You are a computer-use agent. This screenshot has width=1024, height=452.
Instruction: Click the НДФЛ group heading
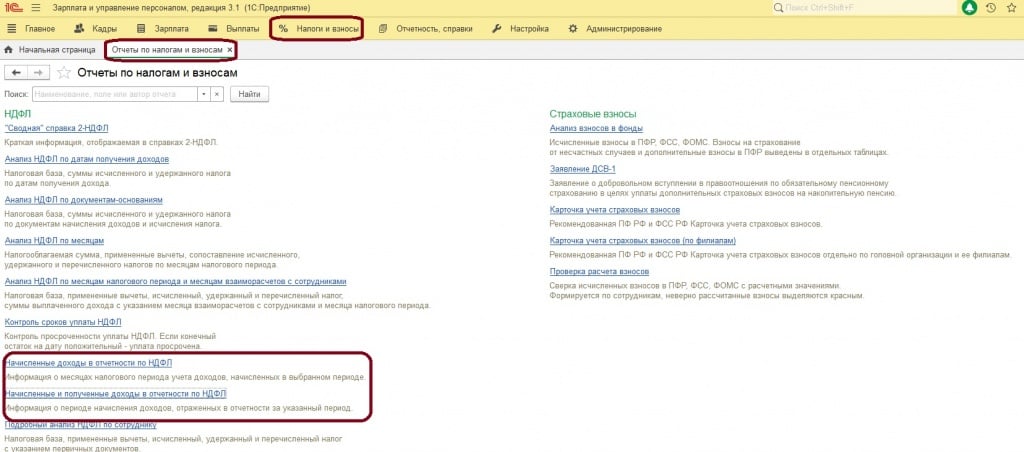(18, 114)
